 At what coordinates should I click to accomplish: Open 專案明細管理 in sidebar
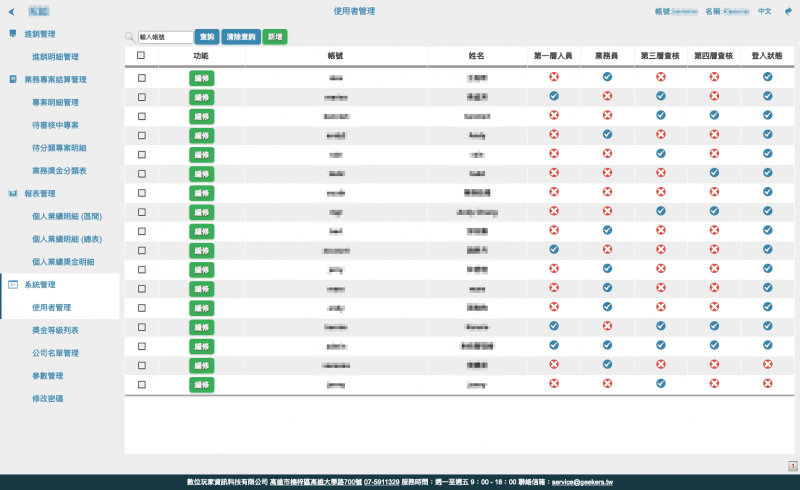point(55,102)
